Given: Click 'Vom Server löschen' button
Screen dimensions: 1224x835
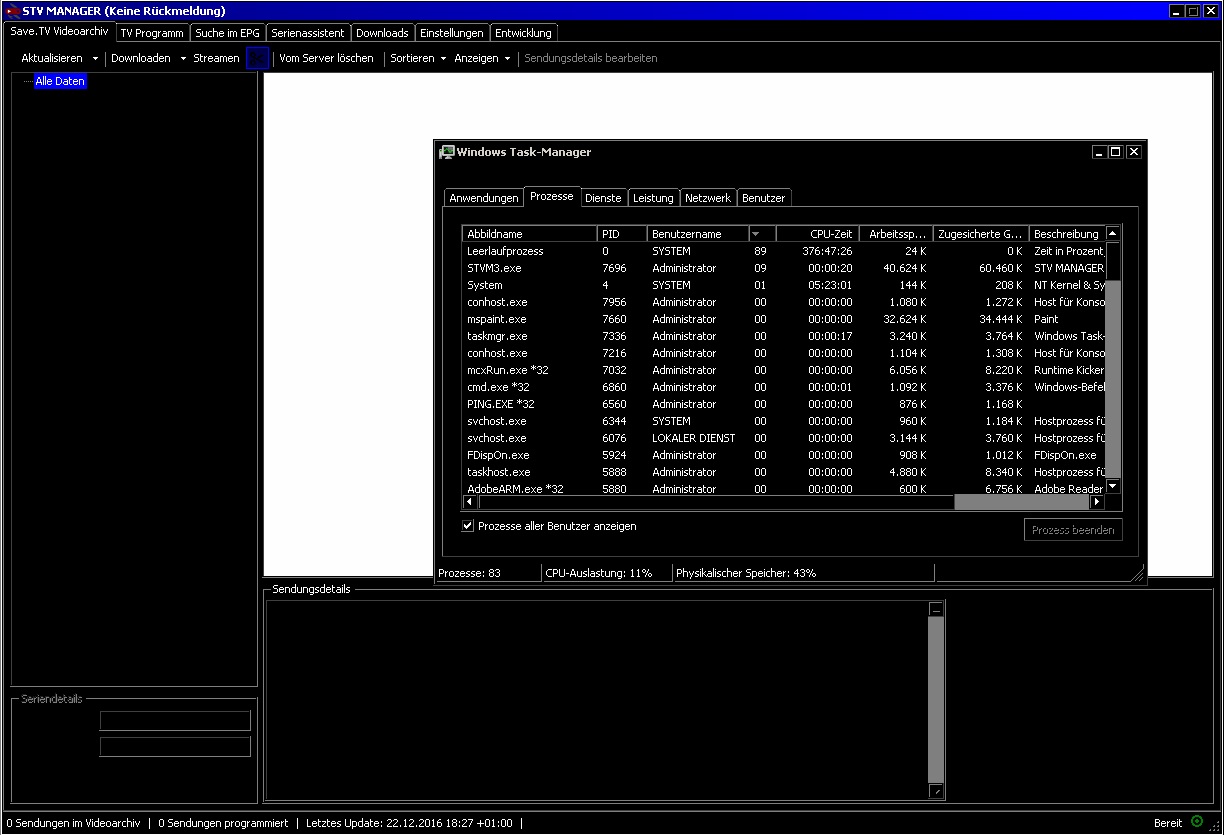Looking at the screenshot, I should (326, 59).
